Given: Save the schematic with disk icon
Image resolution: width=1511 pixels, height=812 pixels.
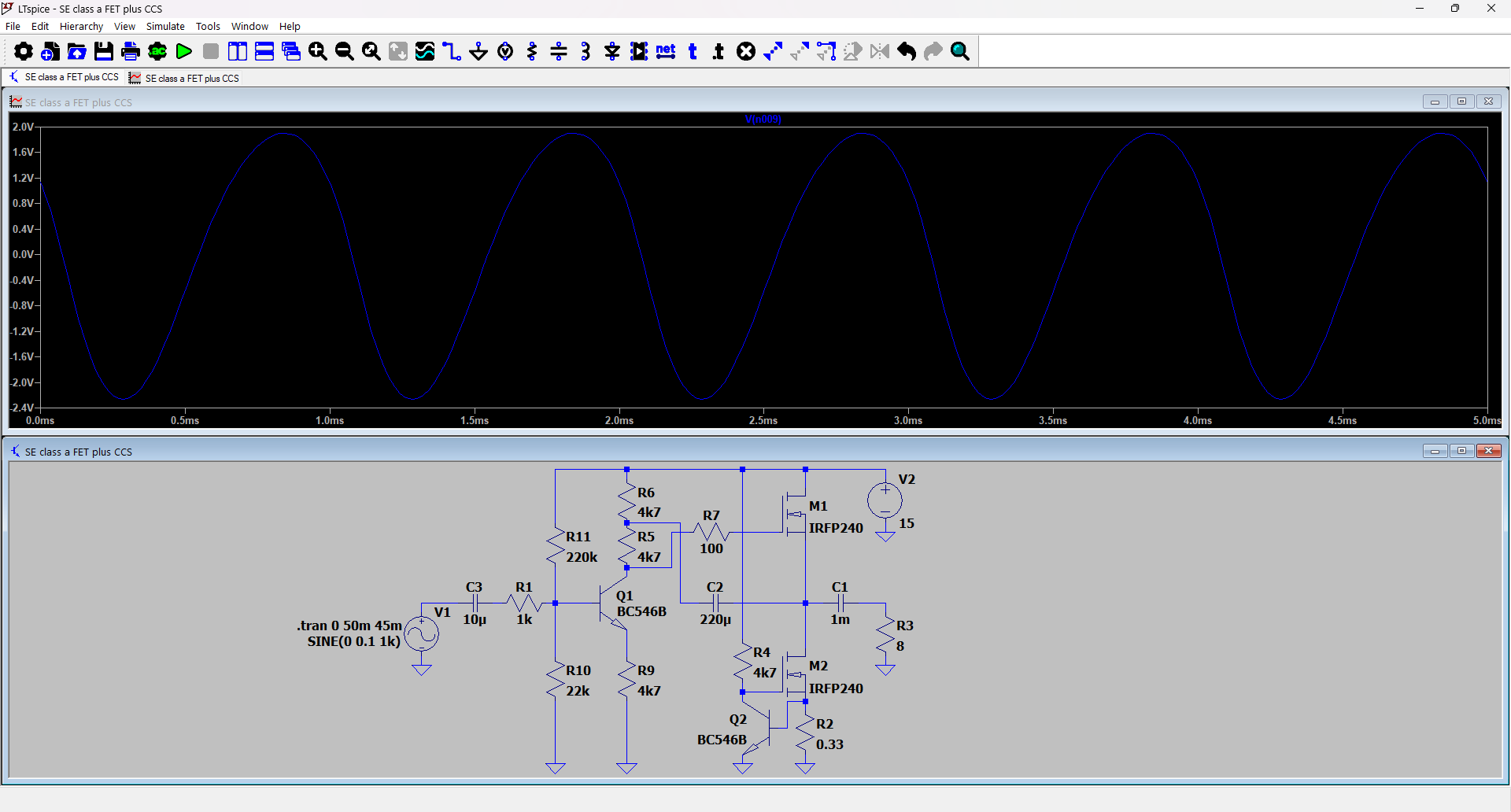Looking at the screenshot, I should [104, 52].
